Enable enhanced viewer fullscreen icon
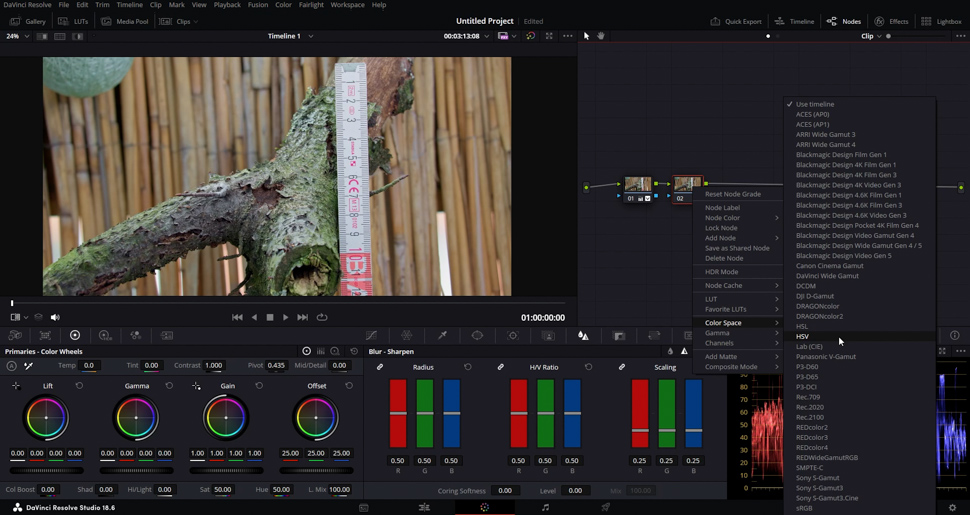 [x=549, y=36]
